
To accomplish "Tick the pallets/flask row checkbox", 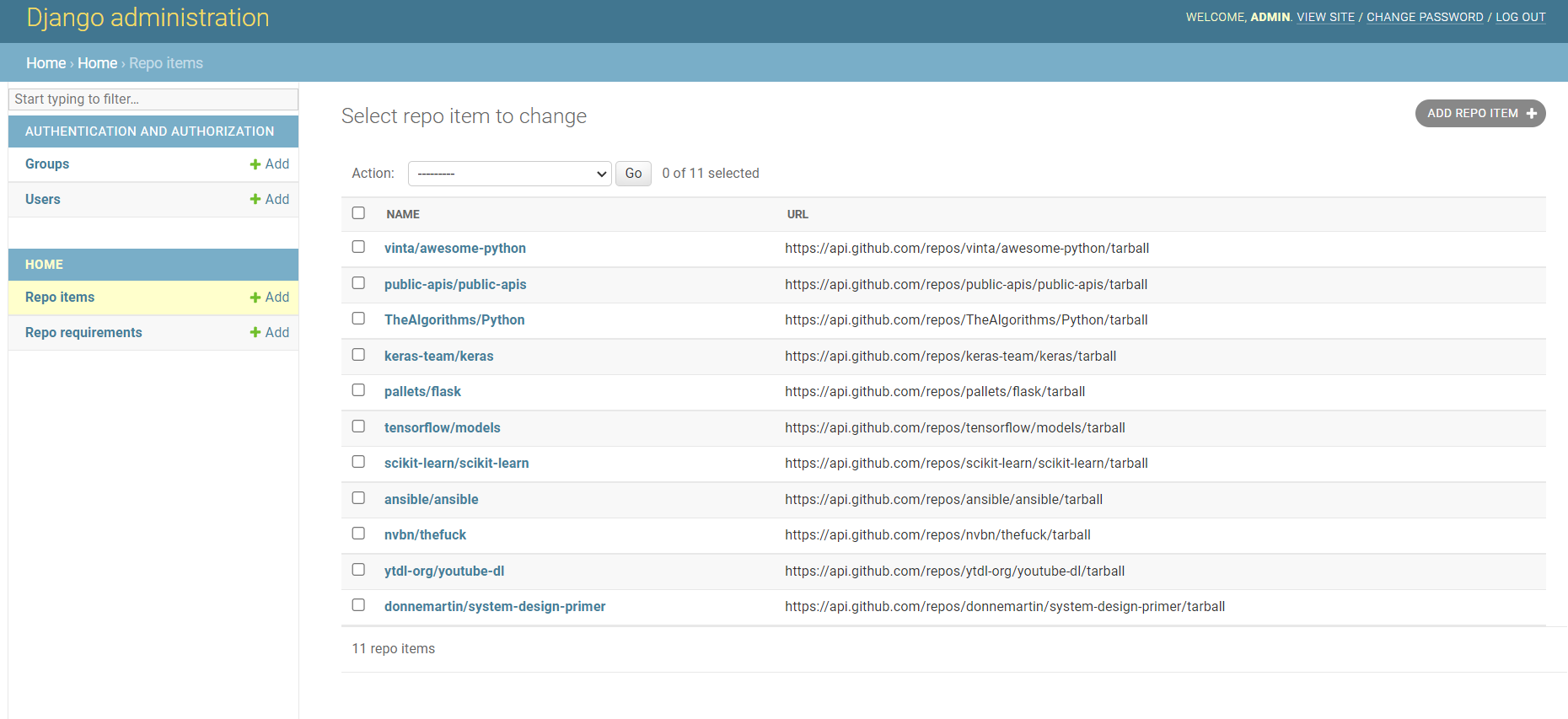I will pos(358,390).
